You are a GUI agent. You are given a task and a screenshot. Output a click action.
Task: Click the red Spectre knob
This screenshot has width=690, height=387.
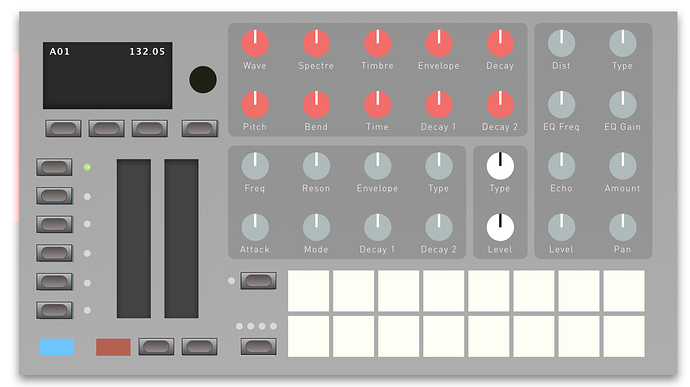click(316, 43)
